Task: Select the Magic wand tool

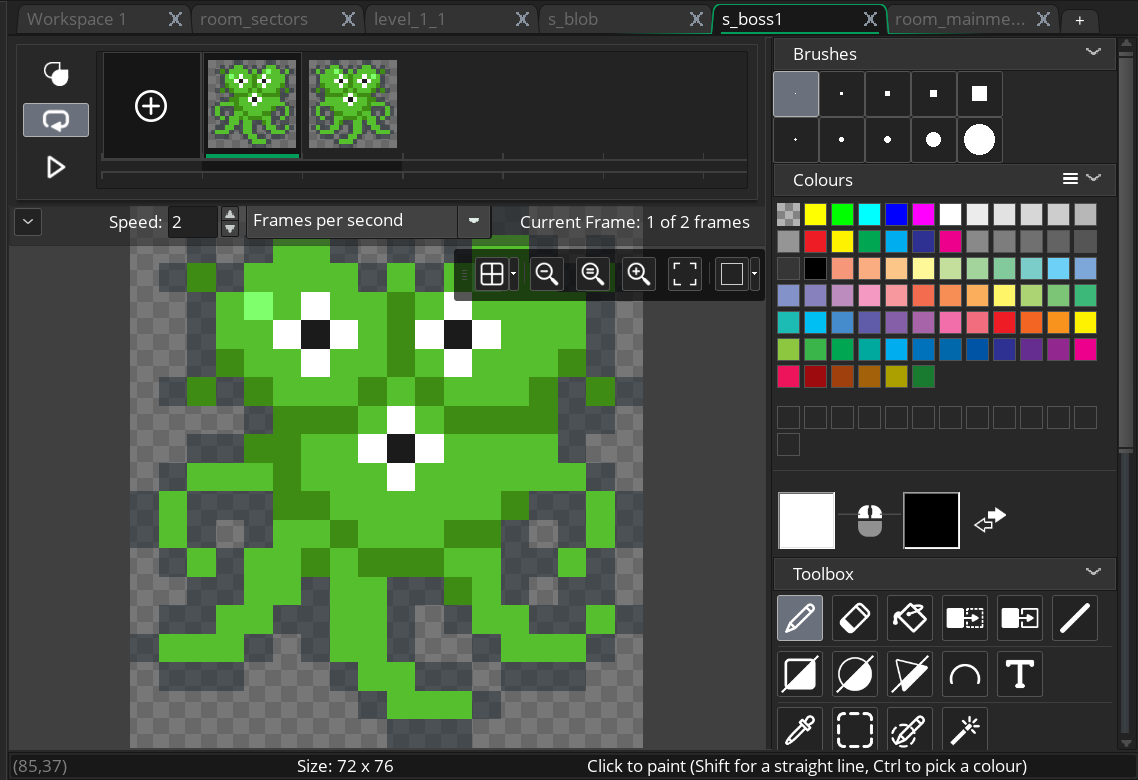Action: 965,729
